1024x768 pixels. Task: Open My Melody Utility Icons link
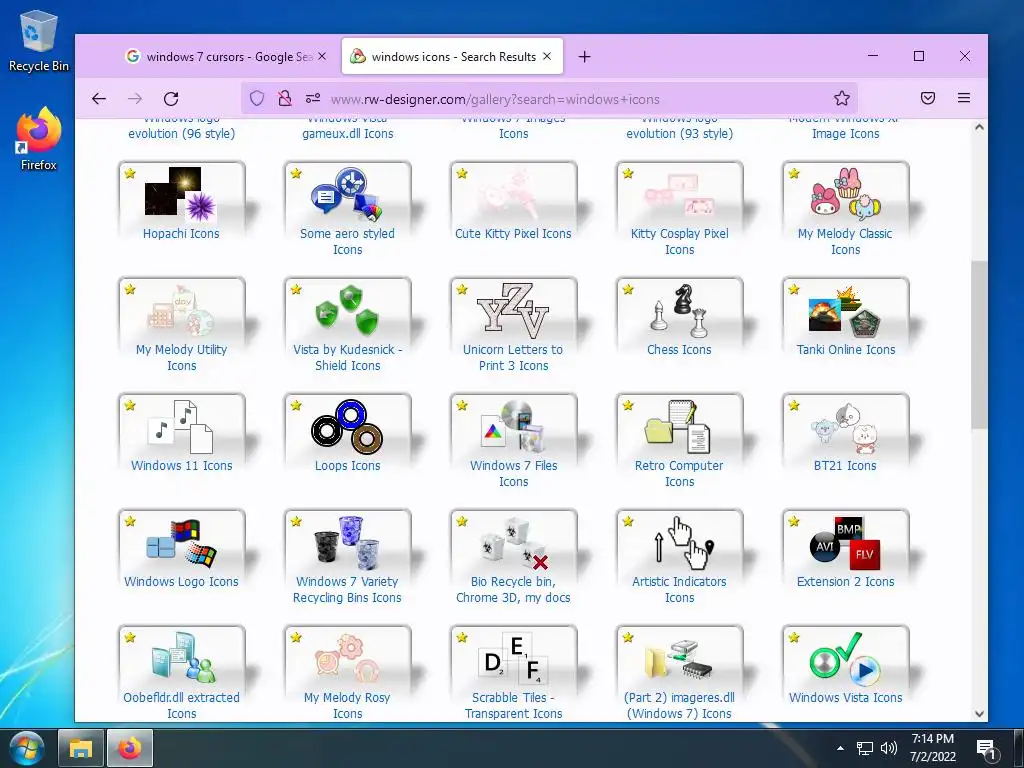pyautogui.click(x=182, y=357)
